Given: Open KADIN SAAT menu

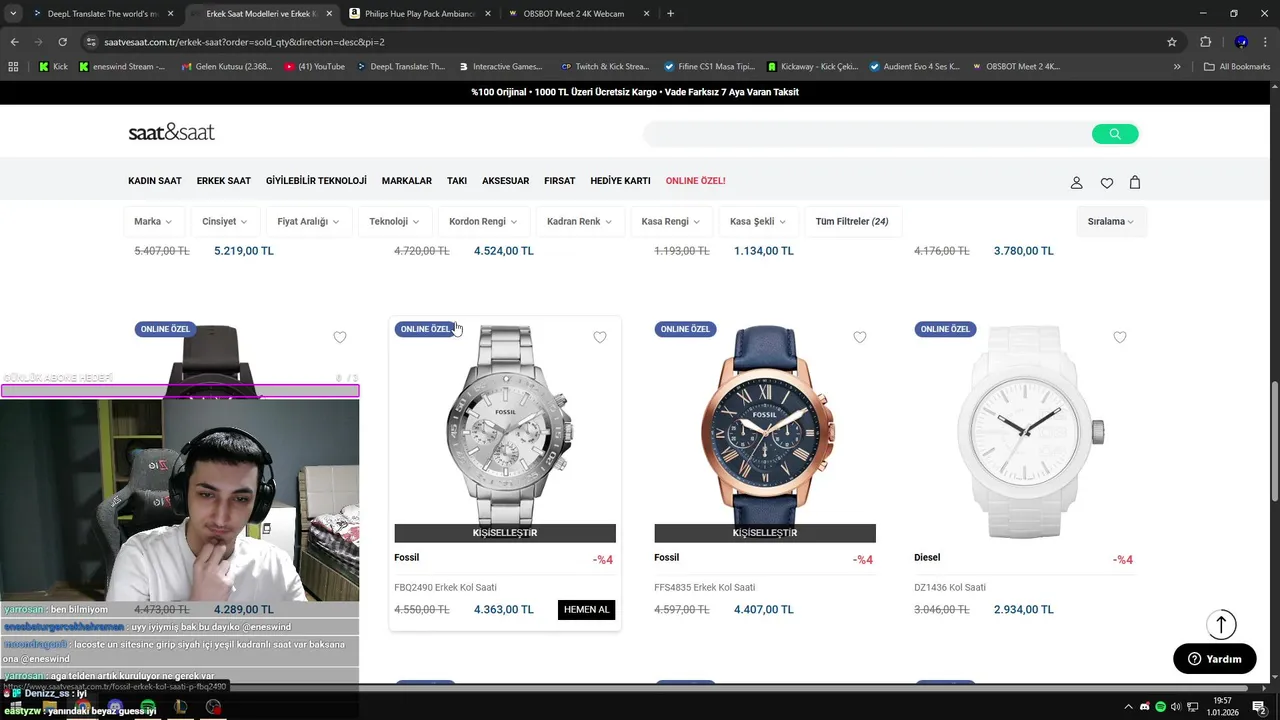Looking at the screenshot, I should (155, 181).
